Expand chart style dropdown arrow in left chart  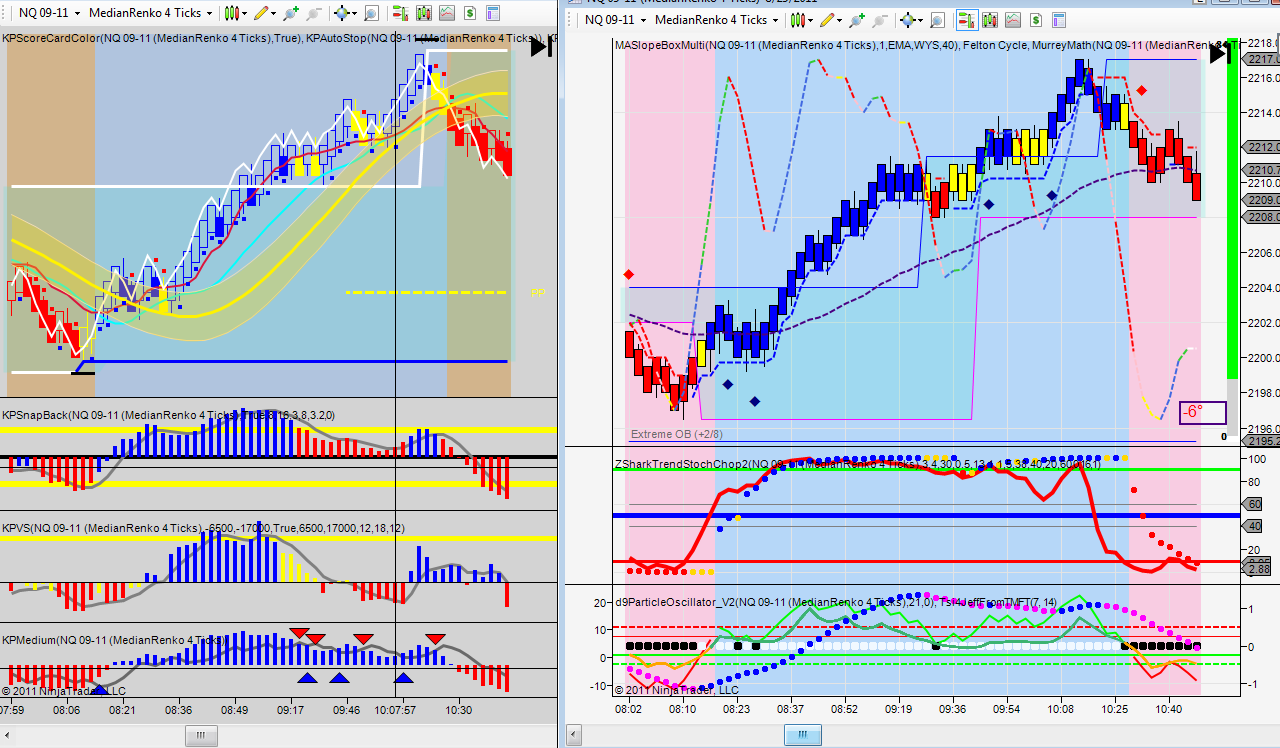coord(245,13)
